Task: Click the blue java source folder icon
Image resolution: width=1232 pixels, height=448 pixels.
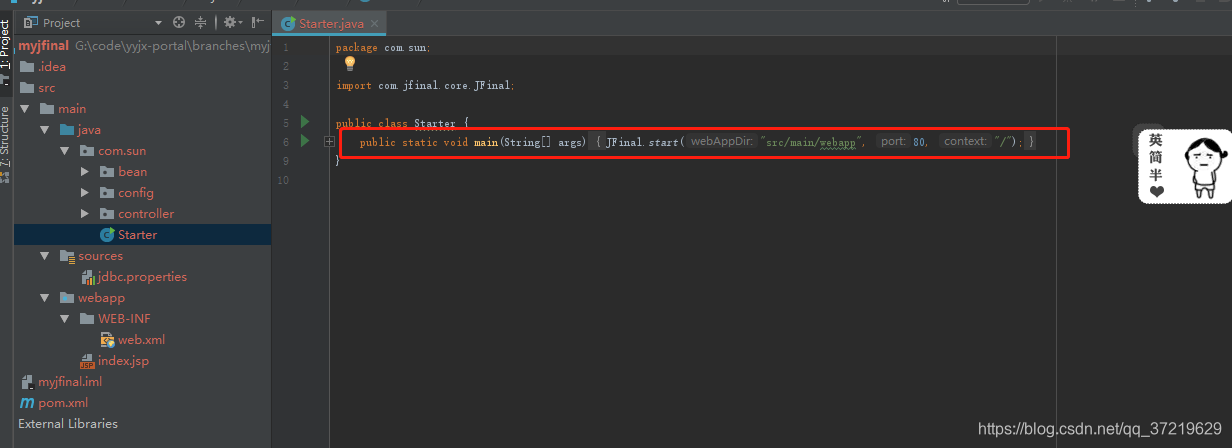Action: click(x=67, y=129)
